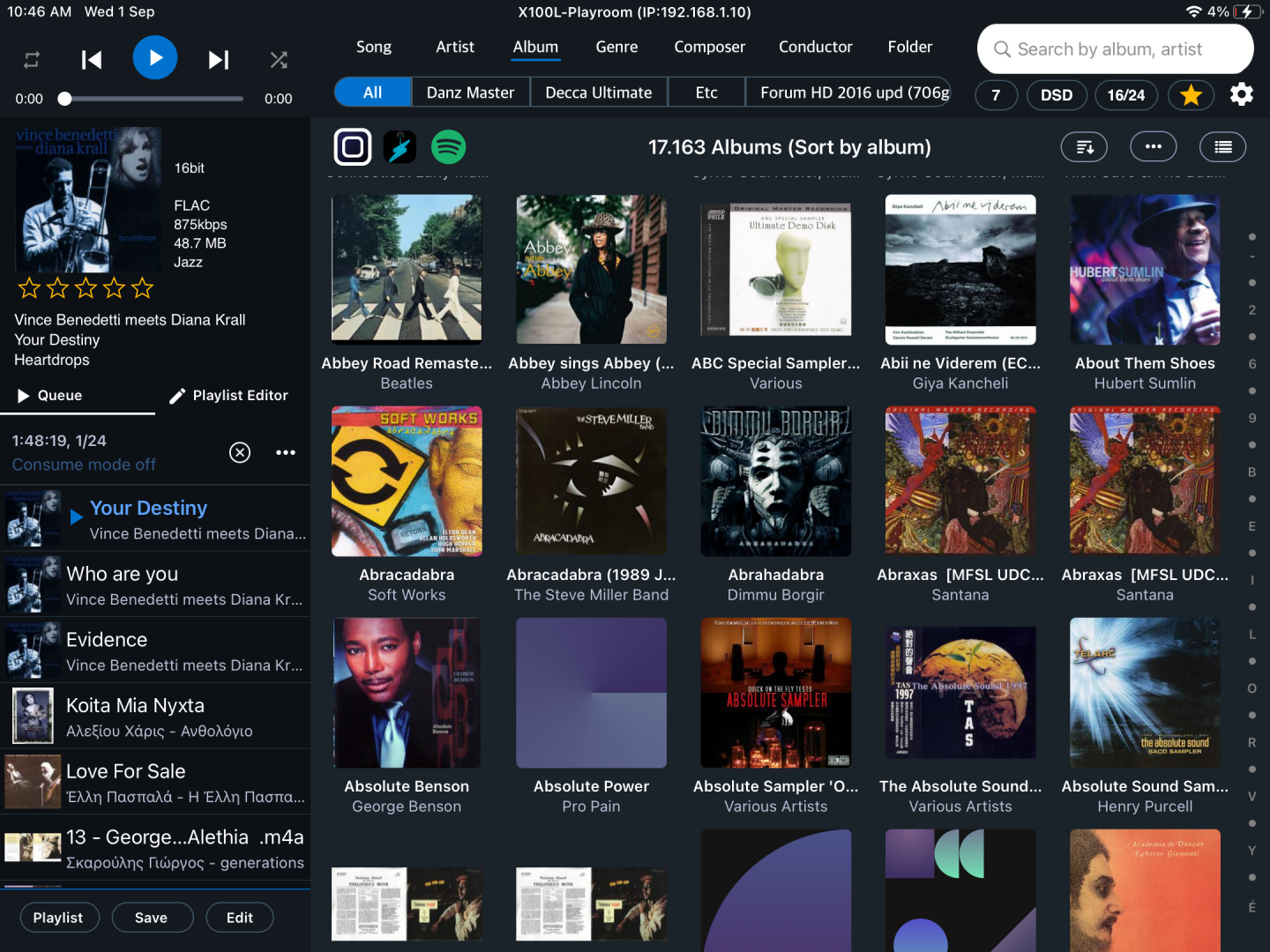Skip to next track

click(218, 60)
